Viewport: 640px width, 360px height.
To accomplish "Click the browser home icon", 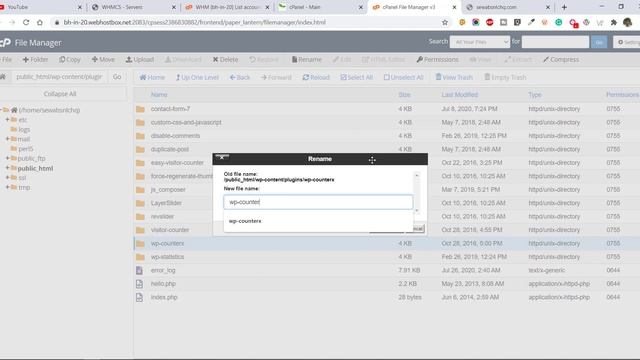I will 40,22.
